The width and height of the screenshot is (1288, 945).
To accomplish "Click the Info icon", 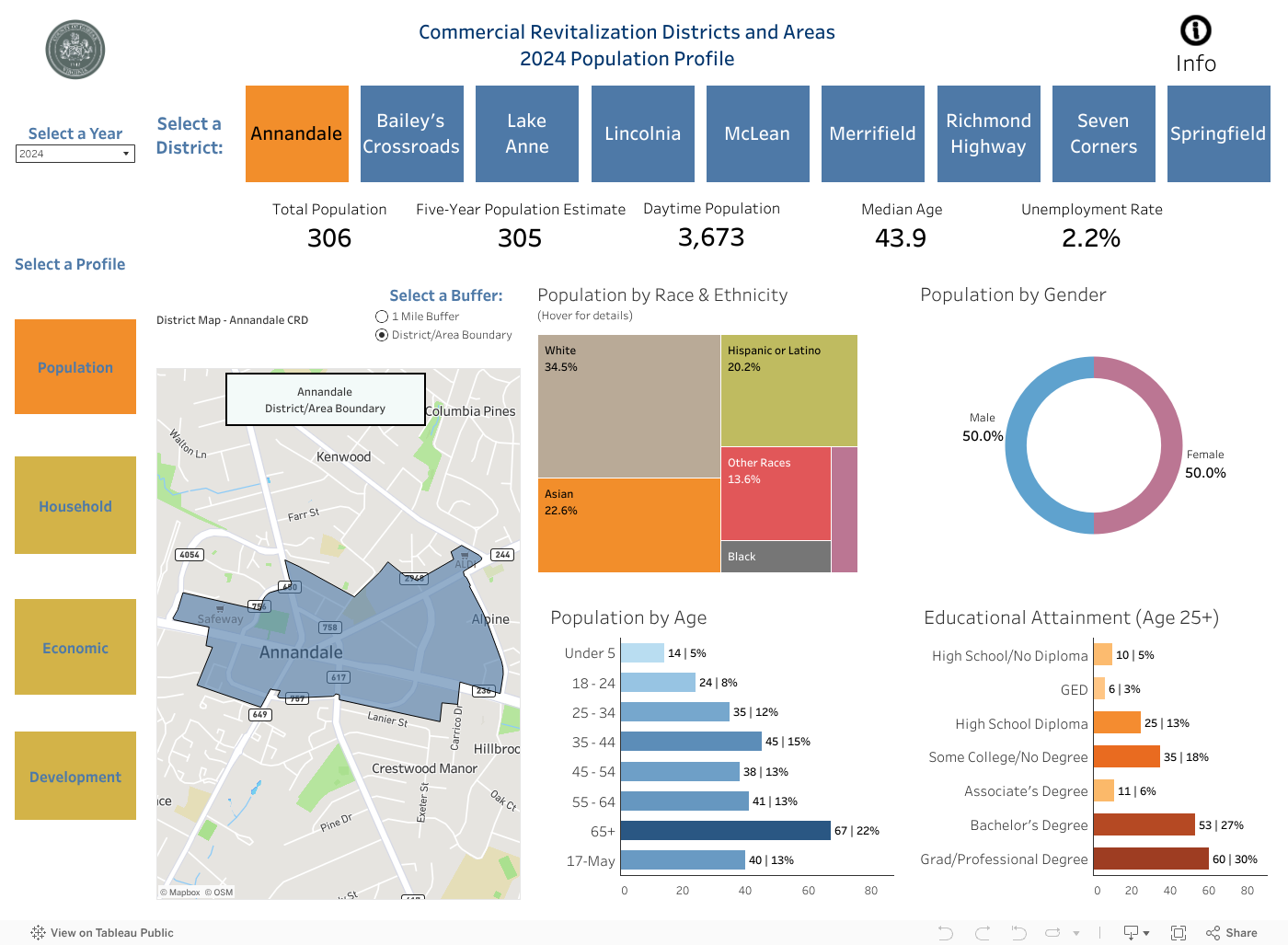I will pyautogui.click(x=1195, y=30).
